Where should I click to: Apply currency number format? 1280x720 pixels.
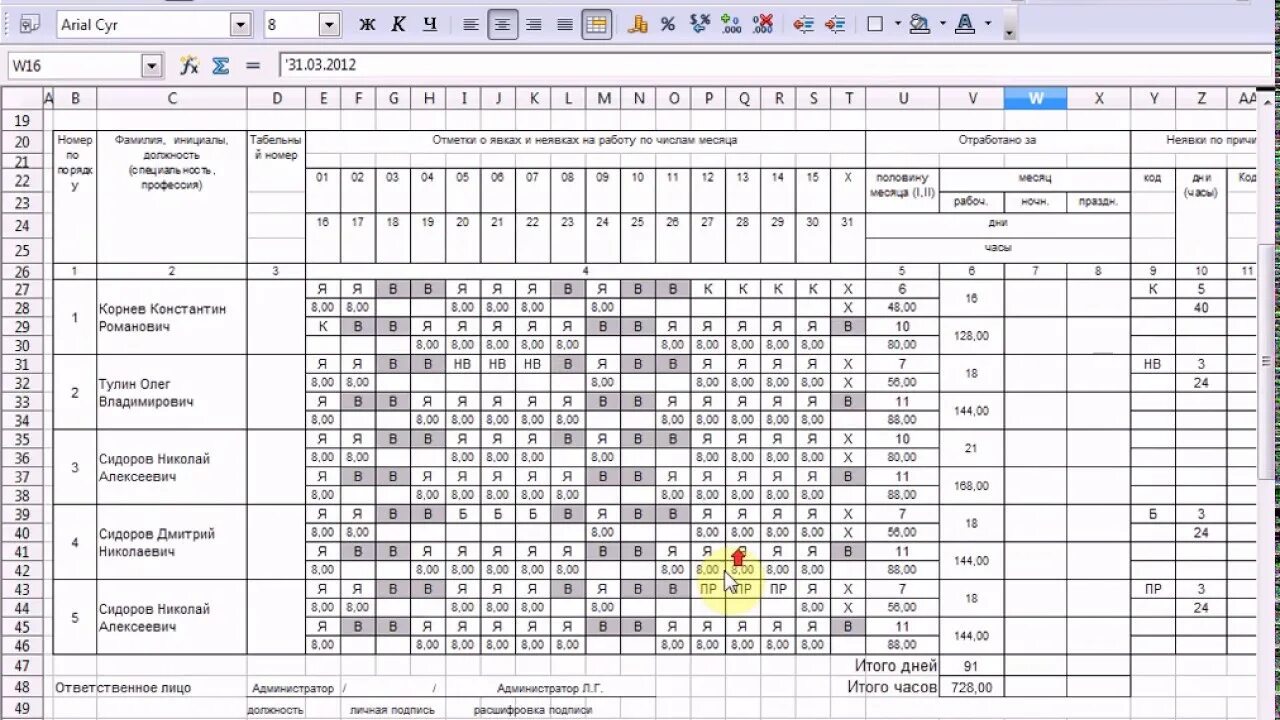point(638,25)
